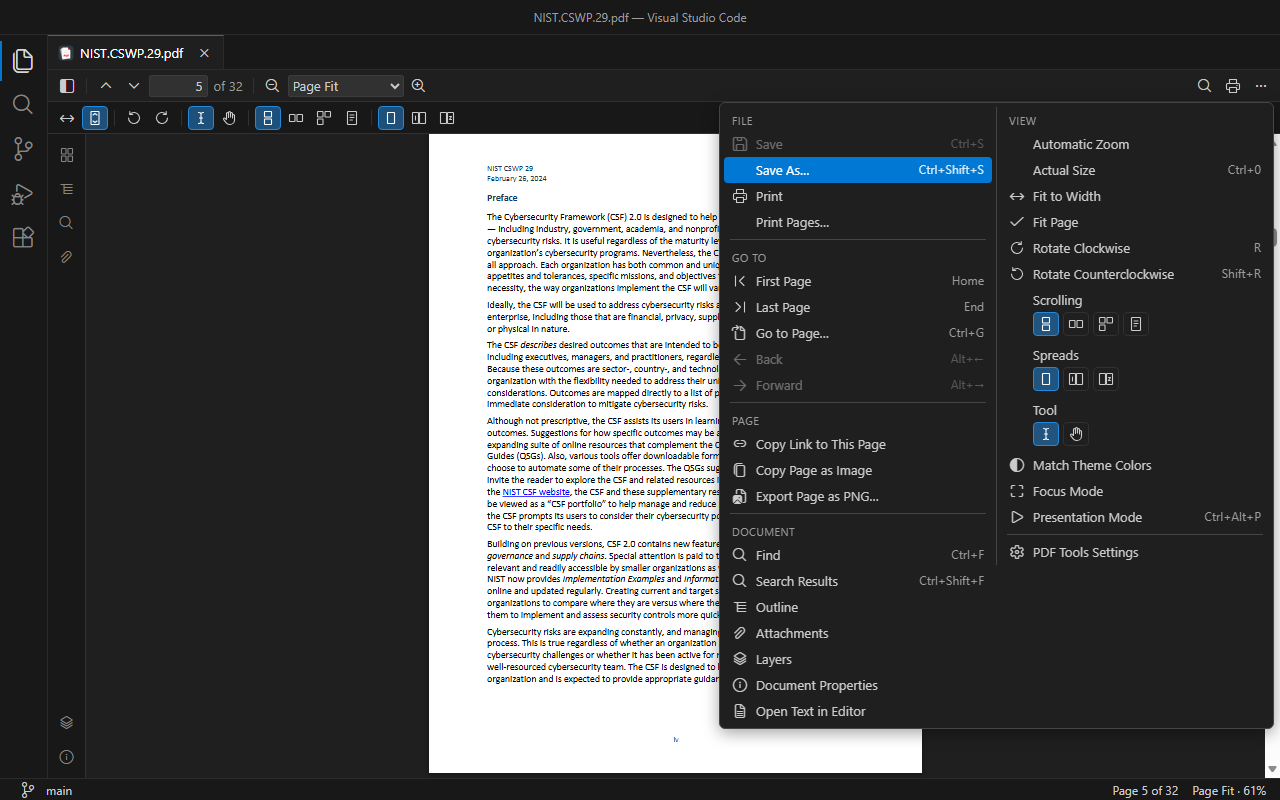1280x800 pixels.
Task: Click the document info icon in the sidebar
Action: click(x=67, y=757)
